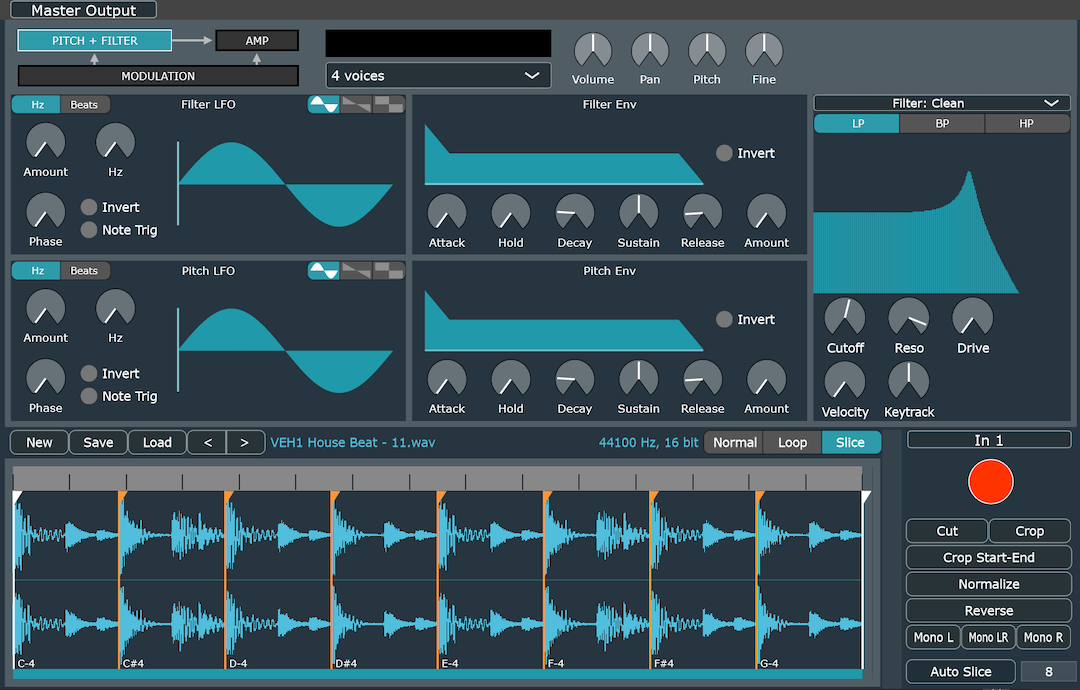This screenshot has height=690, width=1080.
Task: Click the red record button under In 1
Action: (990, 481)
